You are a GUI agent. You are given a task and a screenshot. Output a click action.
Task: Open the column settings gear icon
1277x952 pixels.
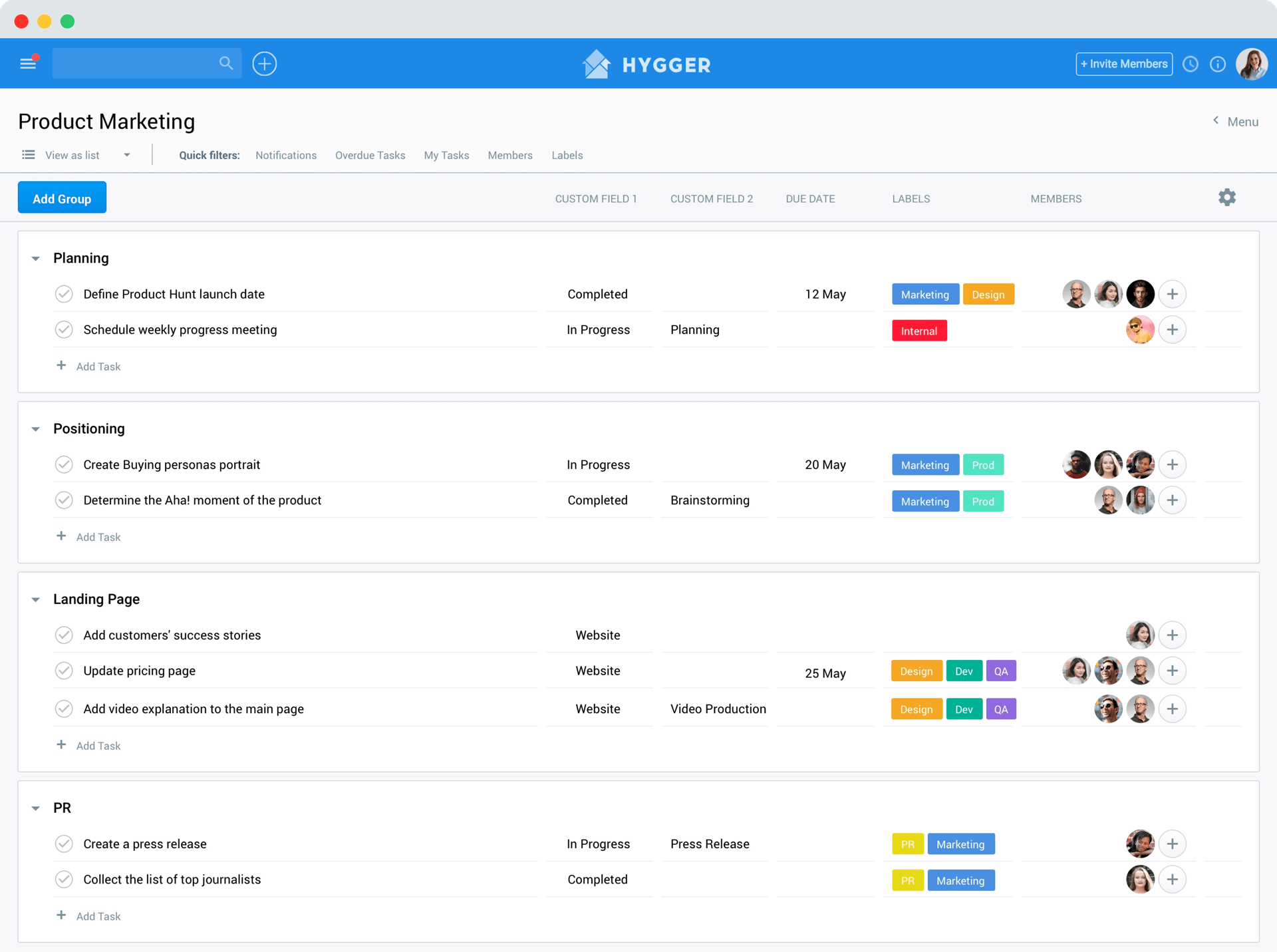point(1226,198)
